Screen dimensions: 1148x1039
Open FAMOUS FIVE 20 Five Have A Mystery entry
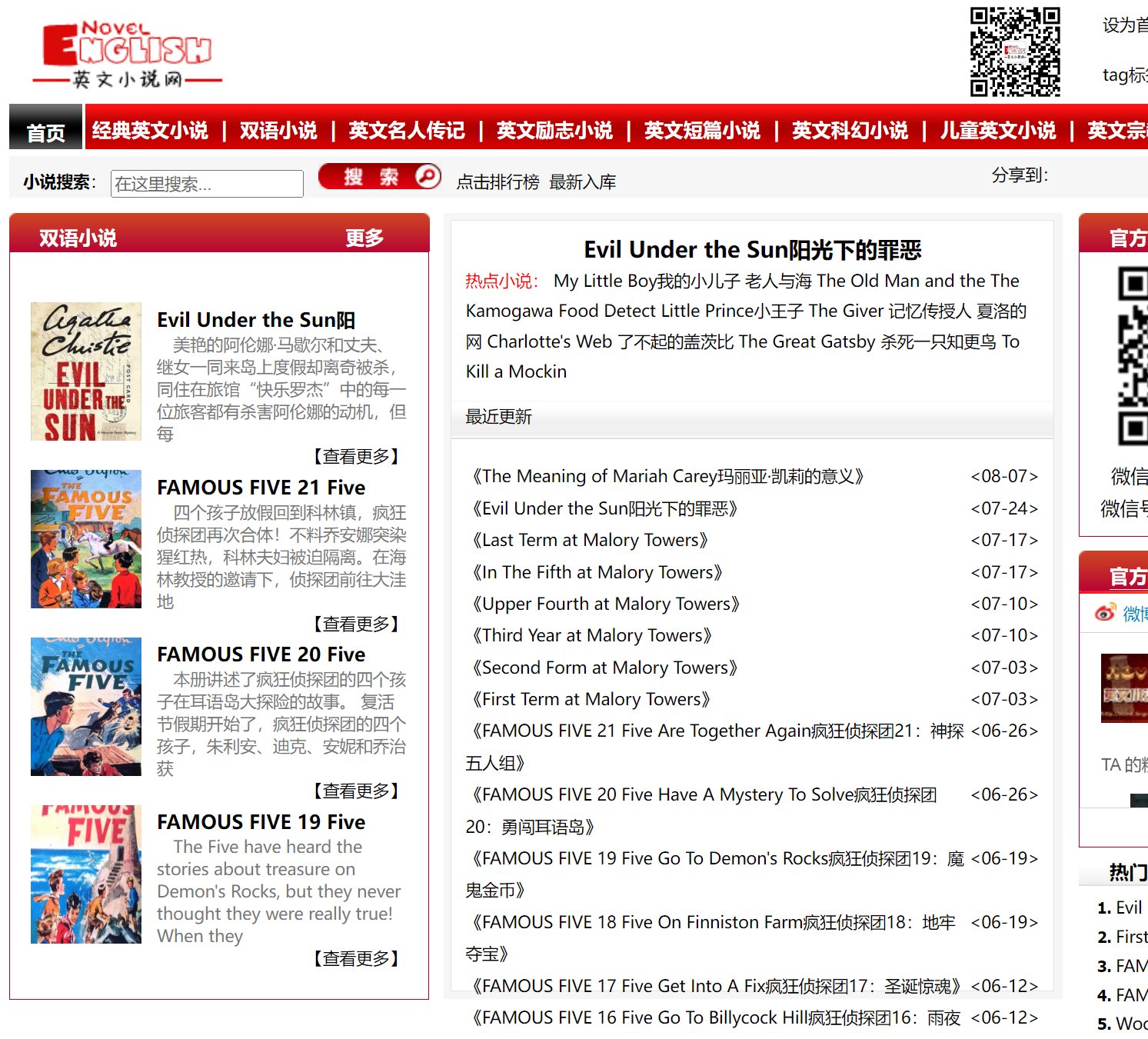click(x=702, y=811)
